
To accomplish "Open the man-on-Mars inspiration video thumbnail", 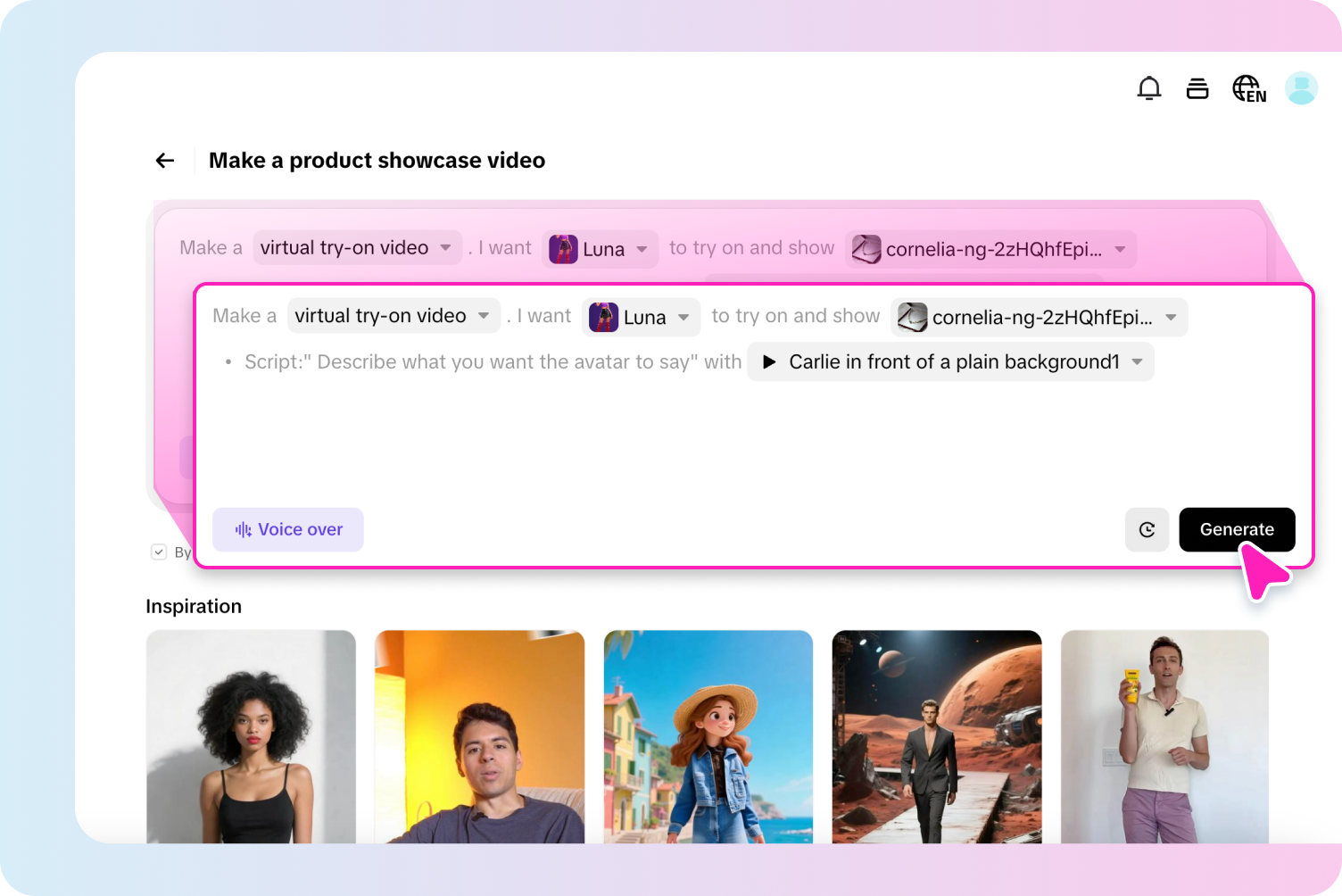I will (936, 737).
